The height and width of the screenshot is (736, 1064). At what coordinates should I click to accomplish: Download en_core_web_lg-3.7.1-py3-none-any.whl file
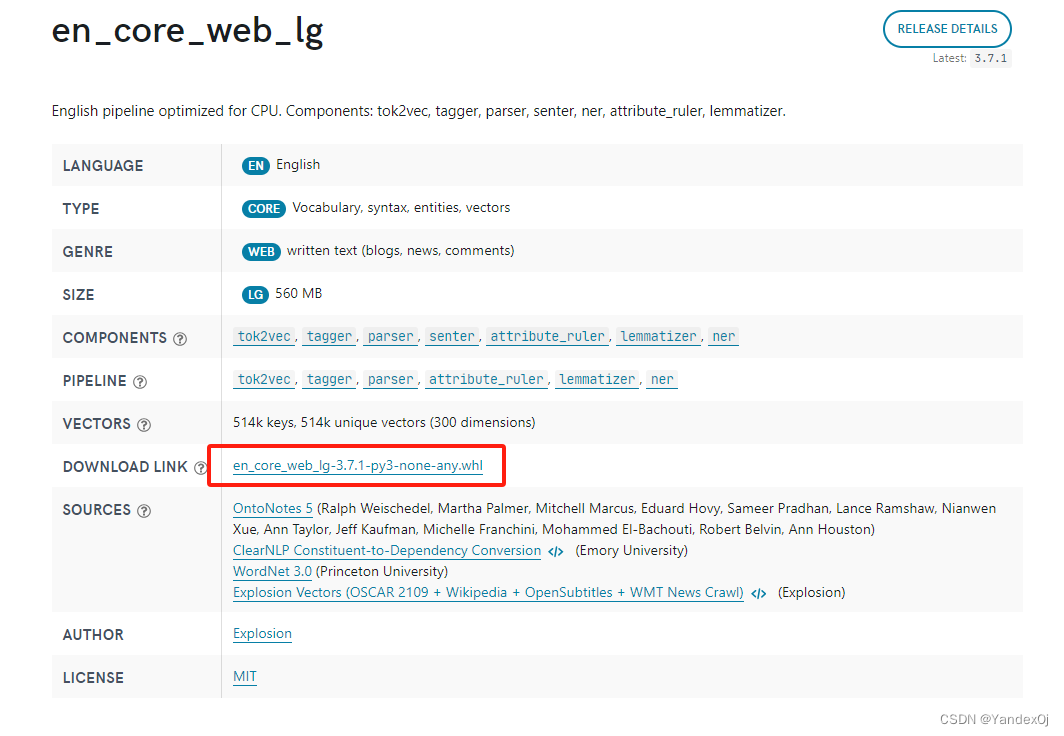(358, 466)
